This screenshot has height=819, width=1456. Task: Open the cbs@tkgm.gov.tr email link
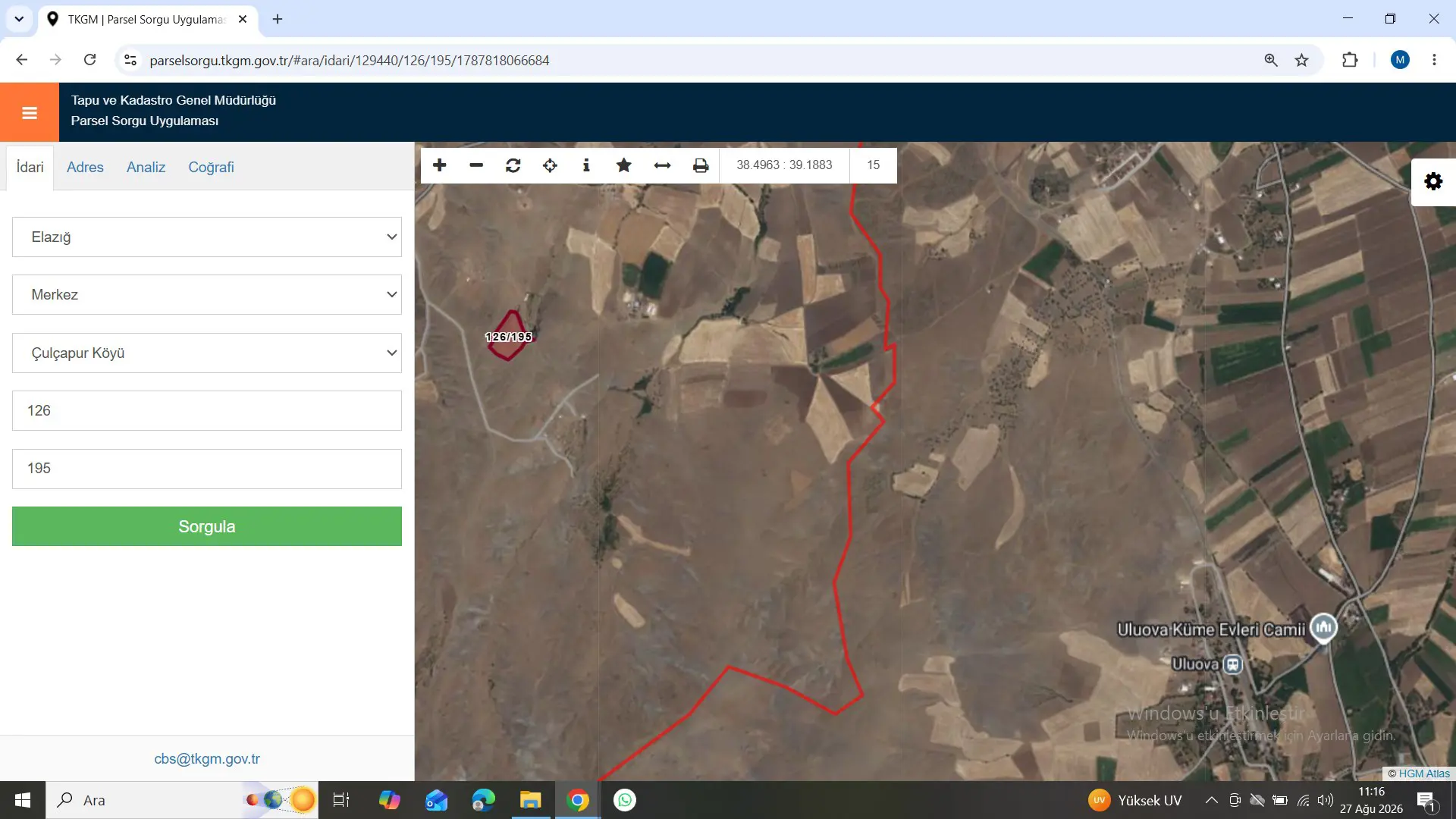(207, 759)
